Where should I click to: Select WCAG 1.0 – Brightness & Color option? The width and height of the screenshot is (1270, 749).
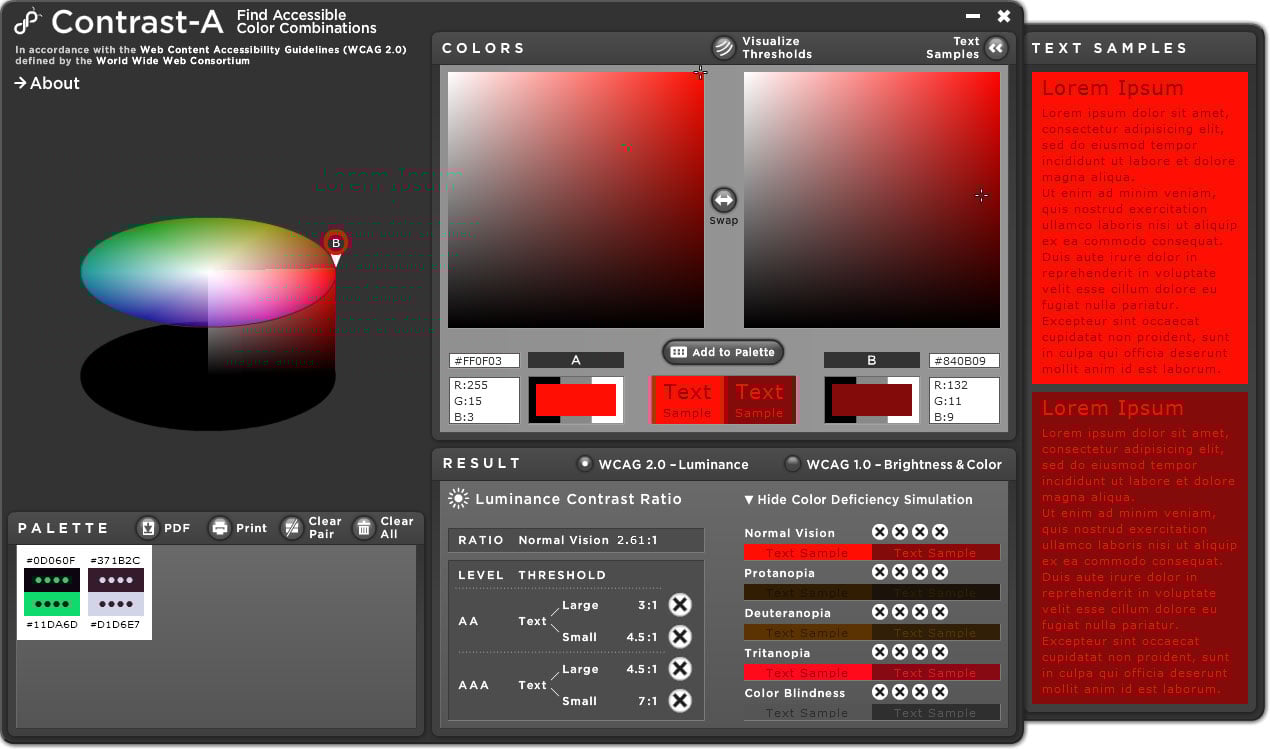pyautogui.click(x=792, y=464)
